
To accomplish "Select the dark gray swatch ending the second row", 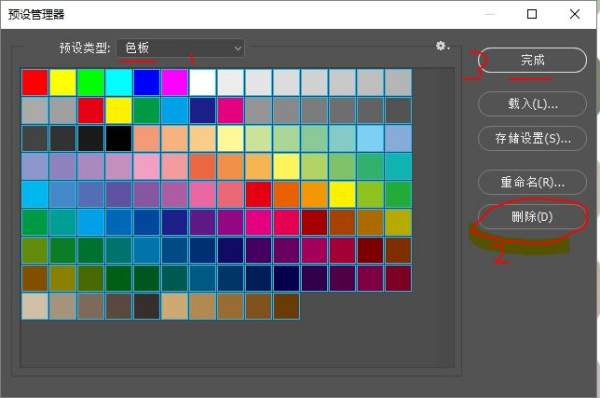I will pyautogui.click(x=398, y=110).
